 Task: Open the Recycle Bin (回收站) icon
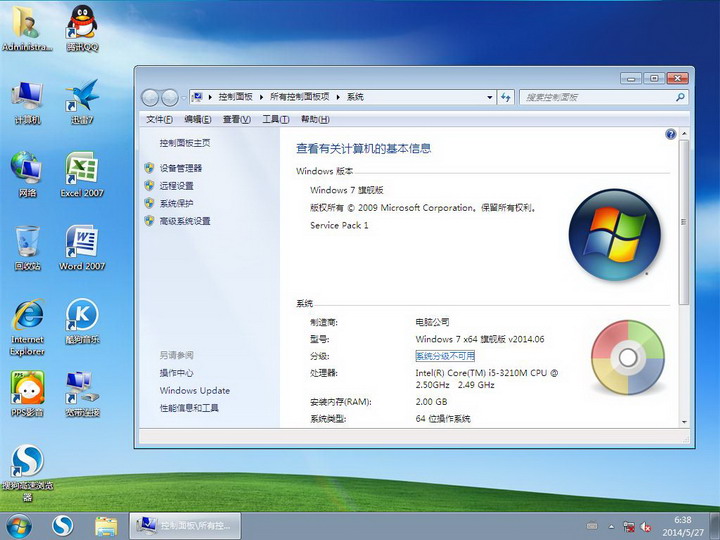[x=27, y=248]
